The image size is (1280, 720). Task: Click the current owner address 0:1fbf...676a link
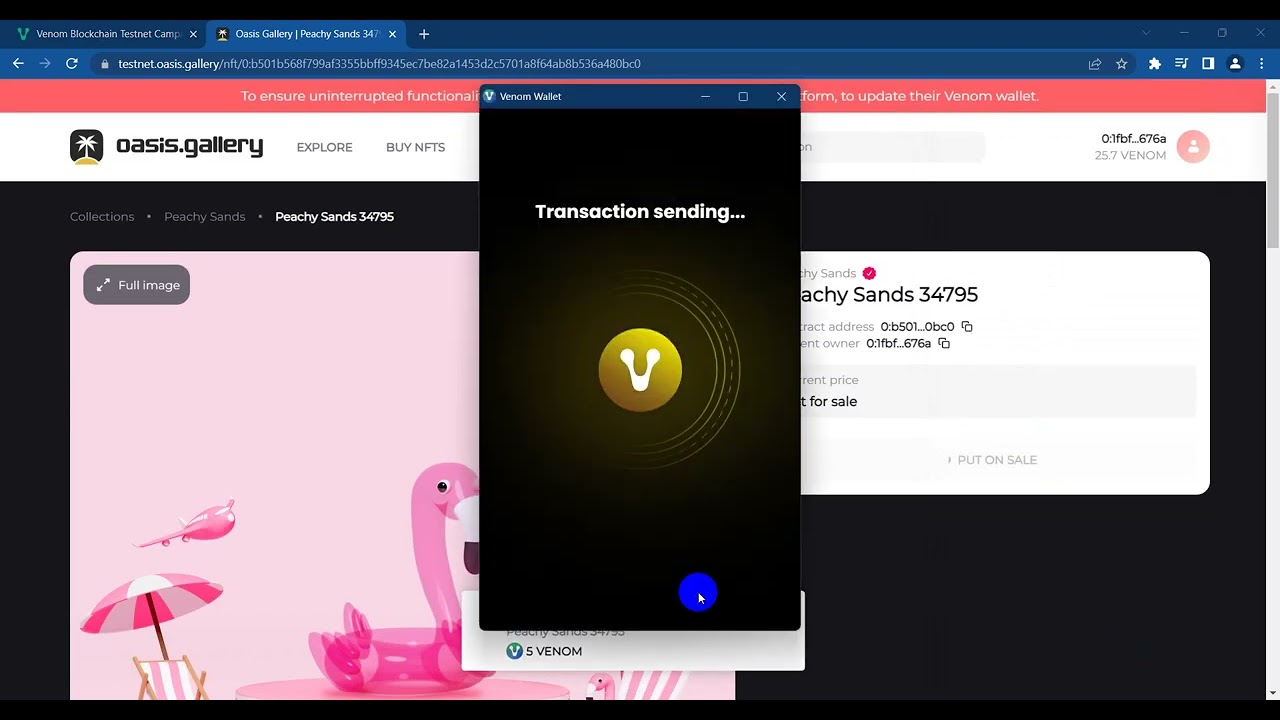pos(898,343)
